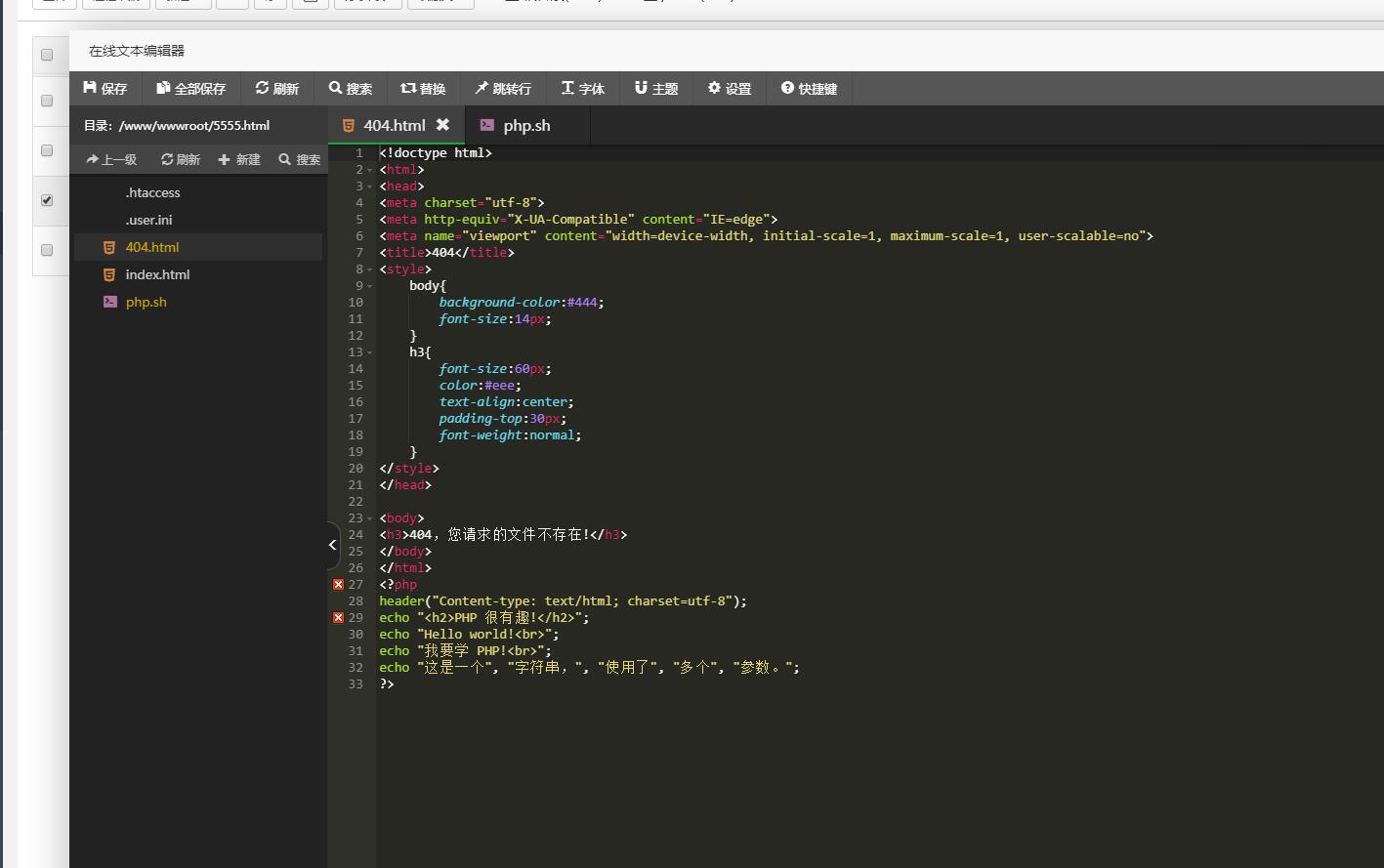Search files with sidebar 搜索
The width and height of the screenshot is (1384, 868).
(299, 159)
